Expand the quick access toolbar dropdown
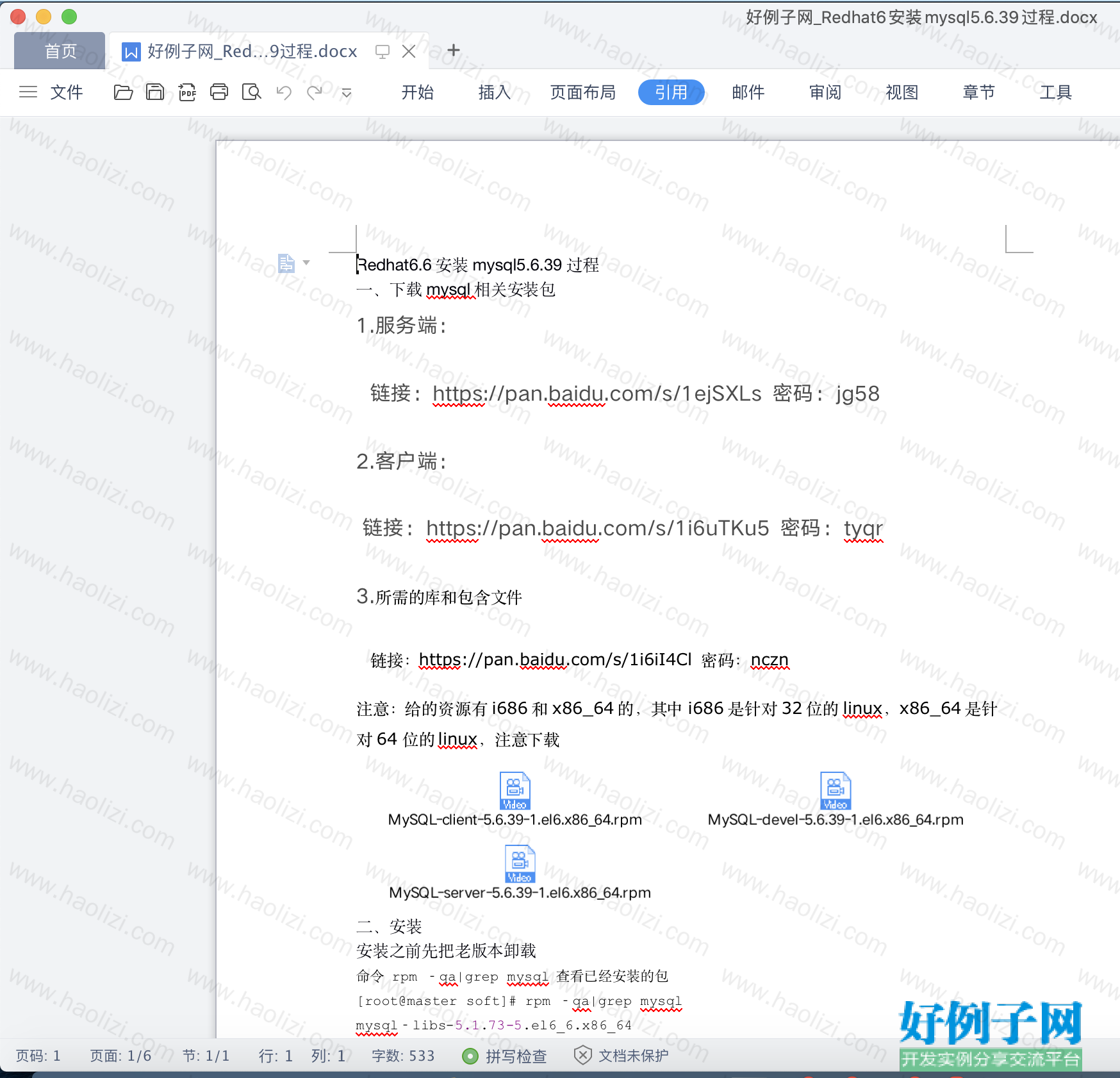1120x1078 pixels. click(347, 93)
